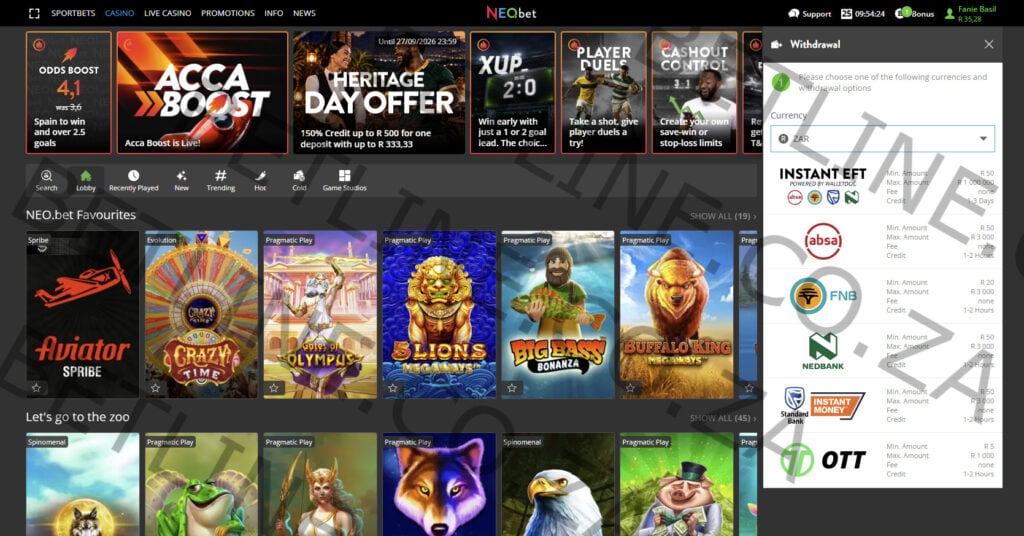Toggle fullscreen icon in top bar

tap(34, 13)
